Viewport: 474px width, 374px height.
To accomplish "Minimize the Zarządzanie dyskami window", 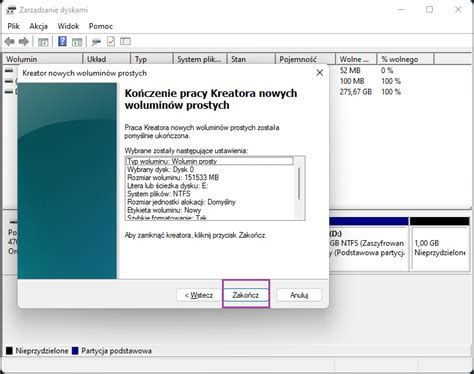I will (401, 10).
